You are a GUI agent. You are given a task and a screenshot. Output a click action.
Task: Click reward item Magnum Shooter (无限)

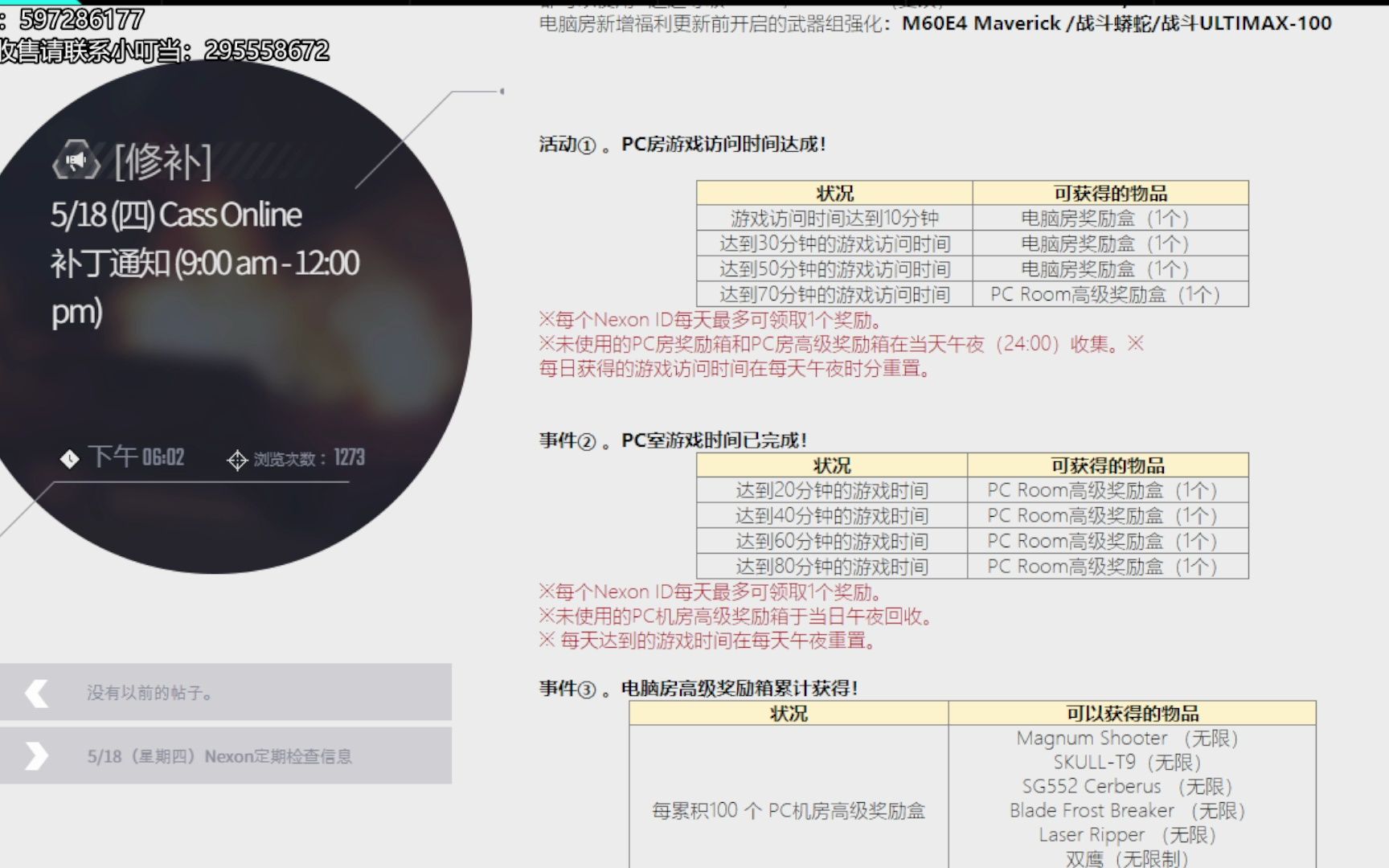[x=1127, y=738]
